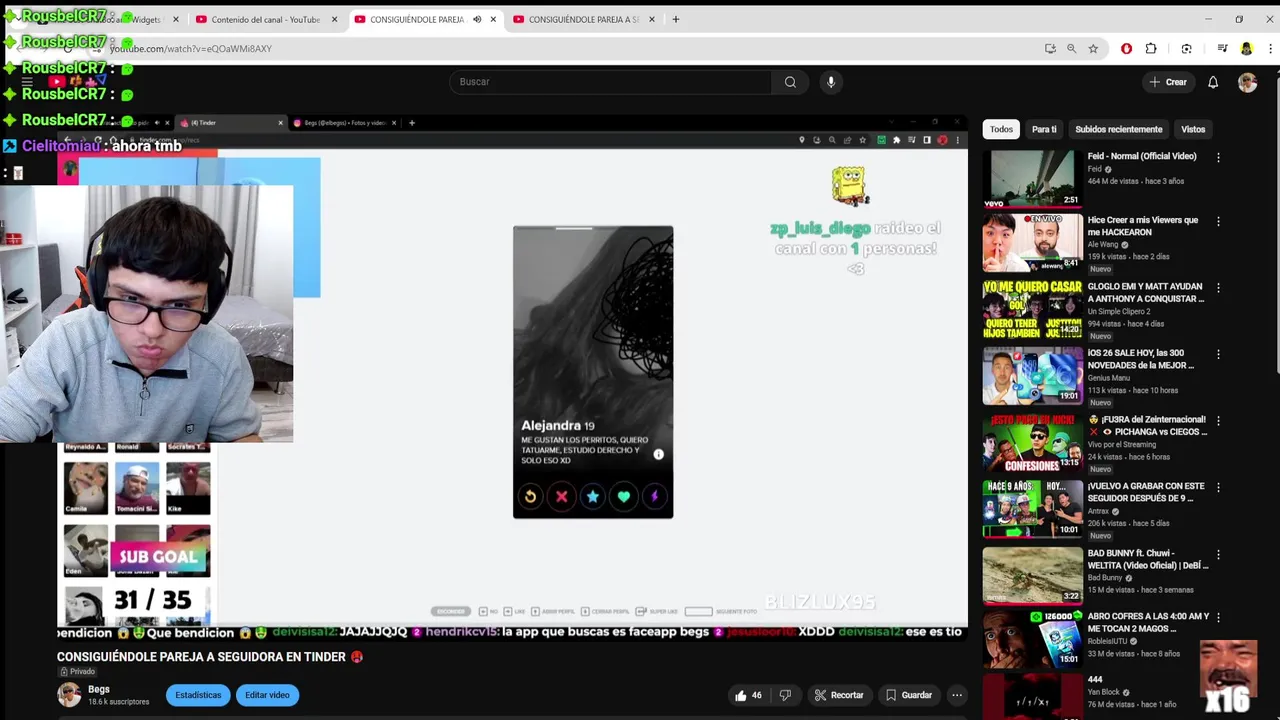Open Estadísticas for this video
1280x720 pixels.
(198, 695)
